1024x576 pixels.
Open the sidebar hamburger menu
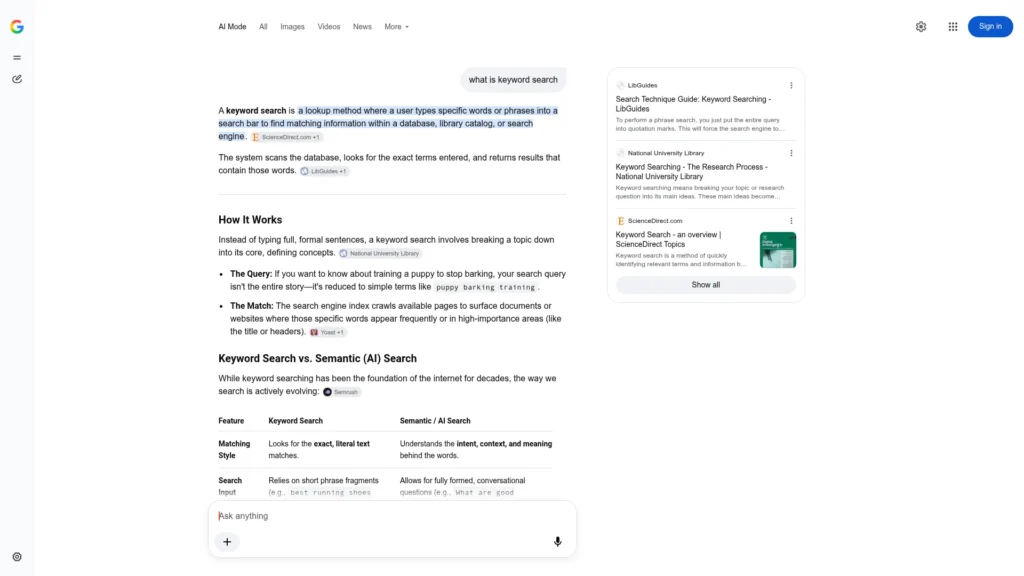[x=17, y=57]
